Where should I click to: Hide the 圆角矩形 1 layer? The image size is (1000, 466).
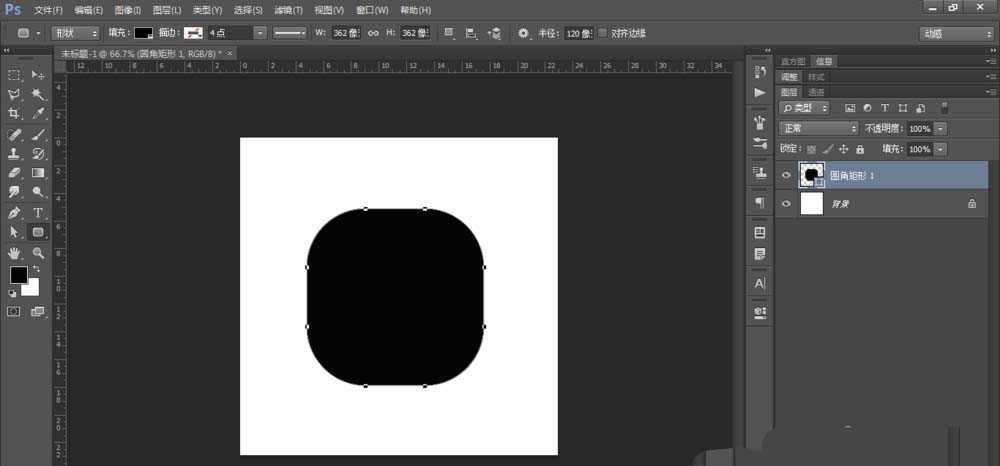click(786, 176)
